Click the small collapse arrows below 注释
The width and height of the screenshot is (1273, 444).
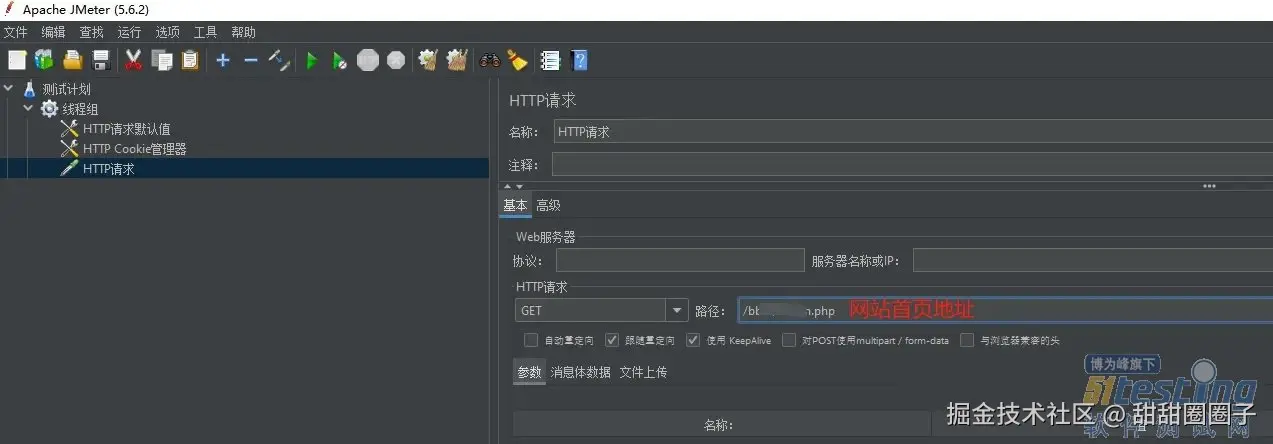click(513, 186)
